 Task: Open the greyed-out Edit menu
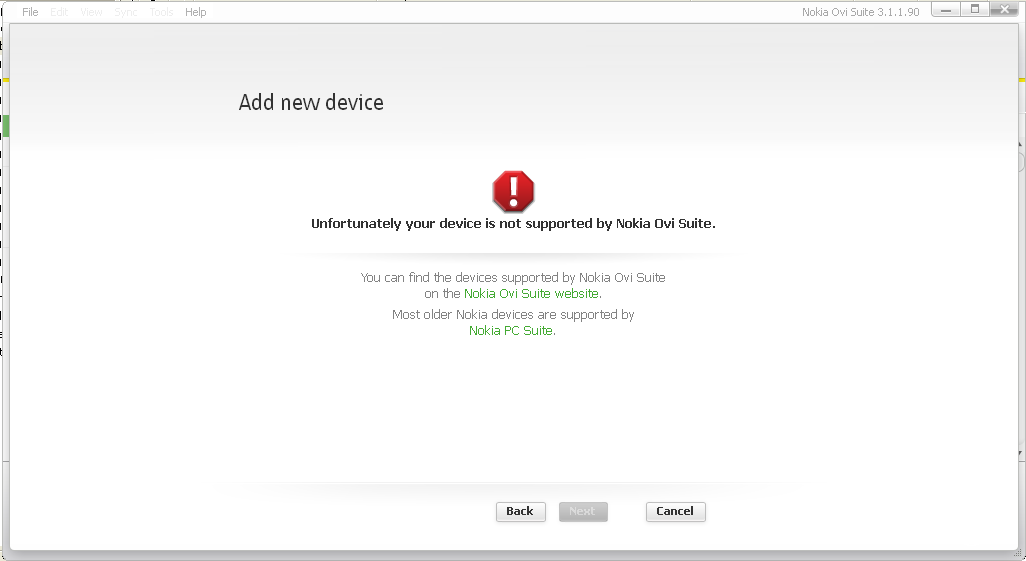coord(59,12)
